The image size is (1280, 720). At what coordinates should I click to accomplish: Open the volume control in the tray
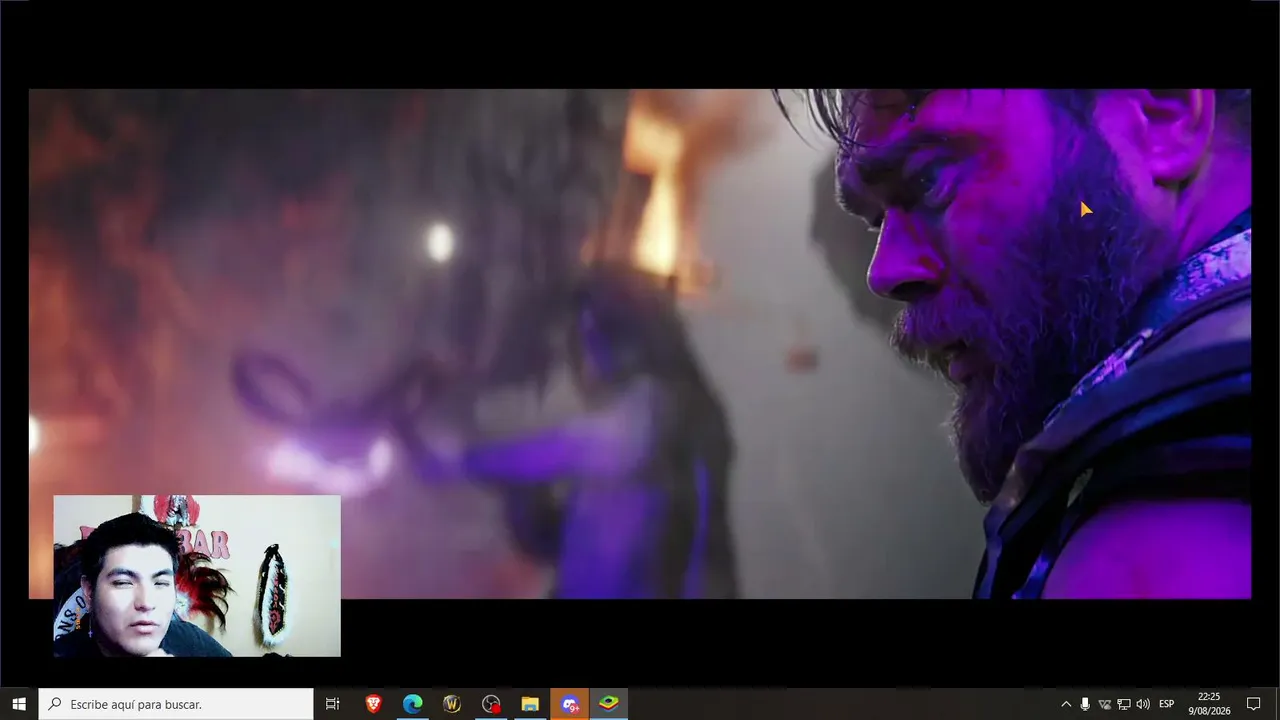1143,704
